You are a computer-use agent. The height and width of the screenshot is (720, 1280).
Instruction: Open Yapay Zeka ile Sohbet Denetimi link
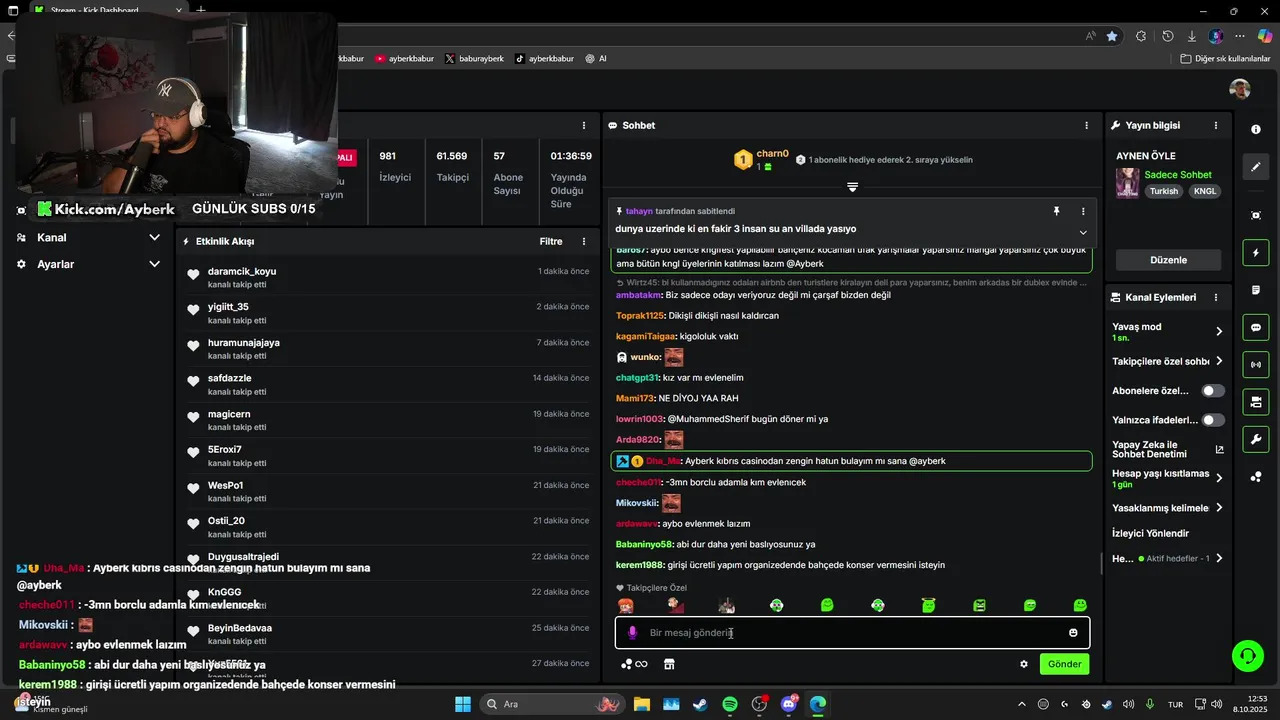pos(1168,449)
